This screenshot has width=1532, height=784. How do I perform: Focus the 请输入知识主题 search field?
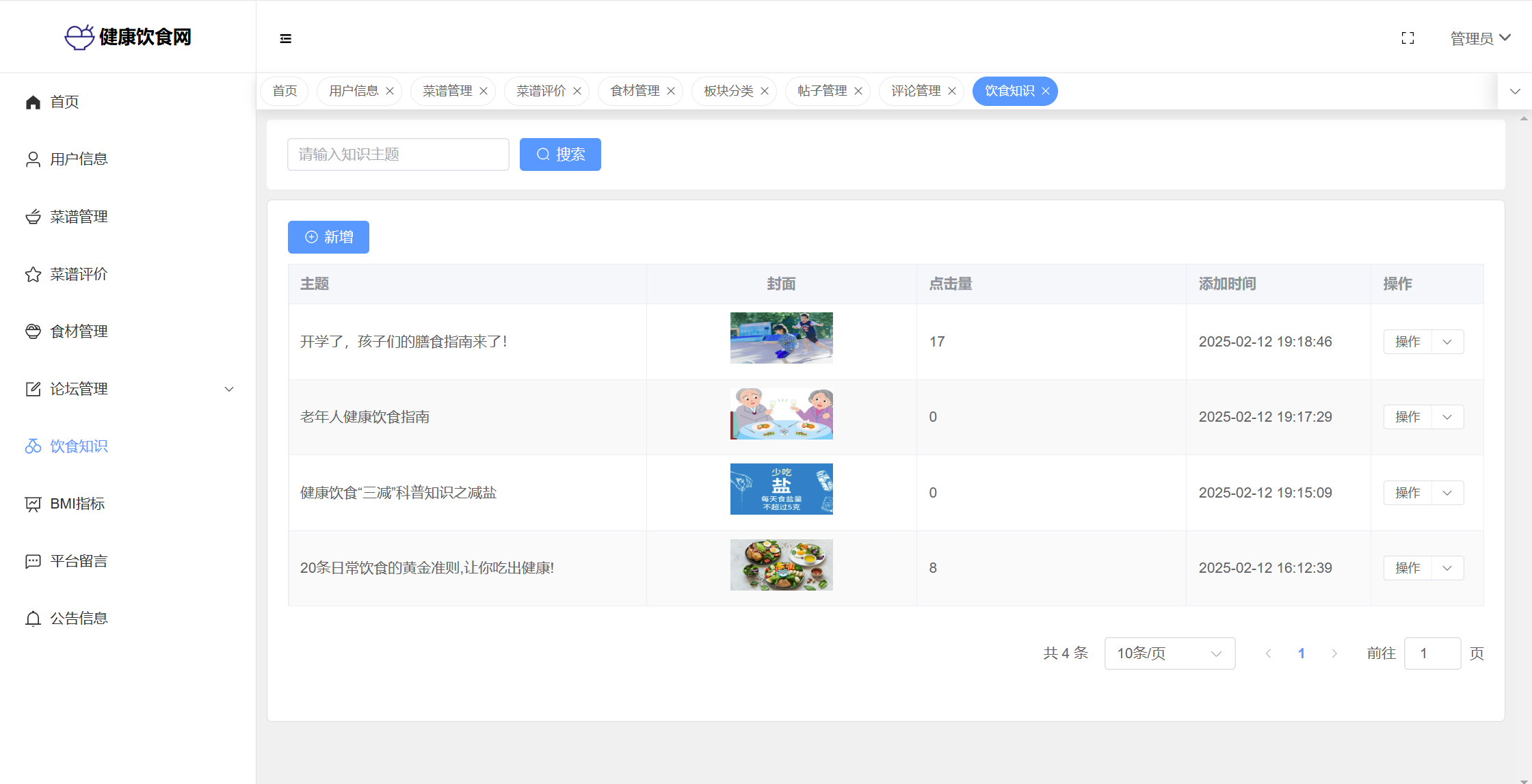[398, 154]
